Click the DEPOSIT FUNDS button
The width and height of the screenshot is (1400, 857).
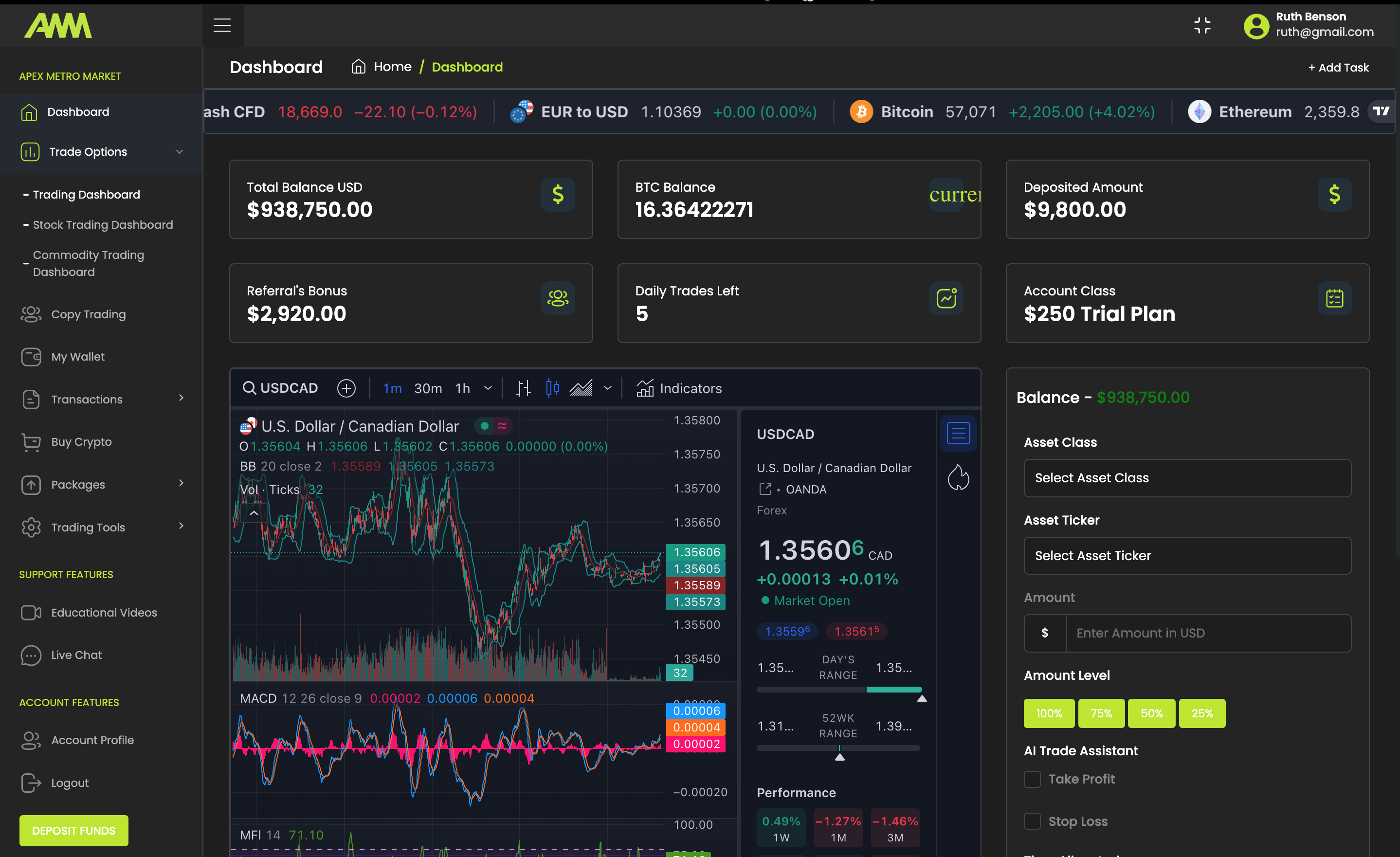pyautogui.click(x=74, y=830)
